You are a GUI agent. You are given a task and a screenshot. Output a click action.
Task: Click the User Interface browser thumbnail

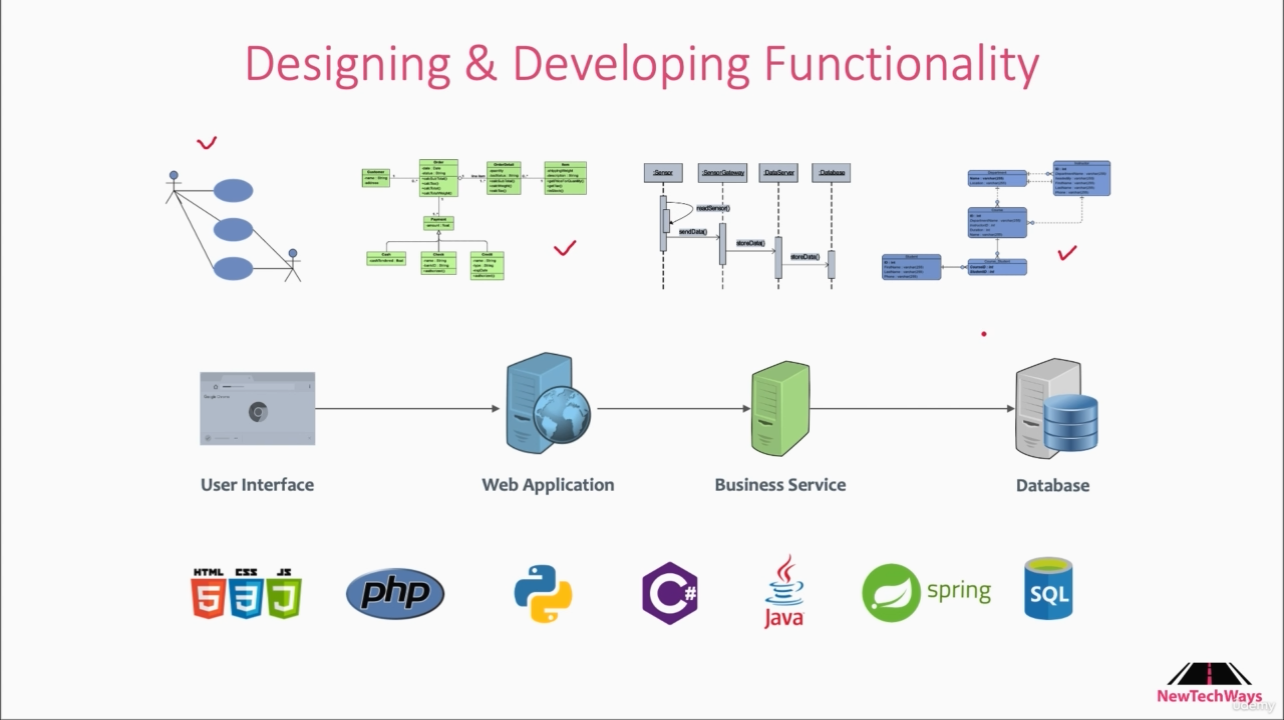257,408
